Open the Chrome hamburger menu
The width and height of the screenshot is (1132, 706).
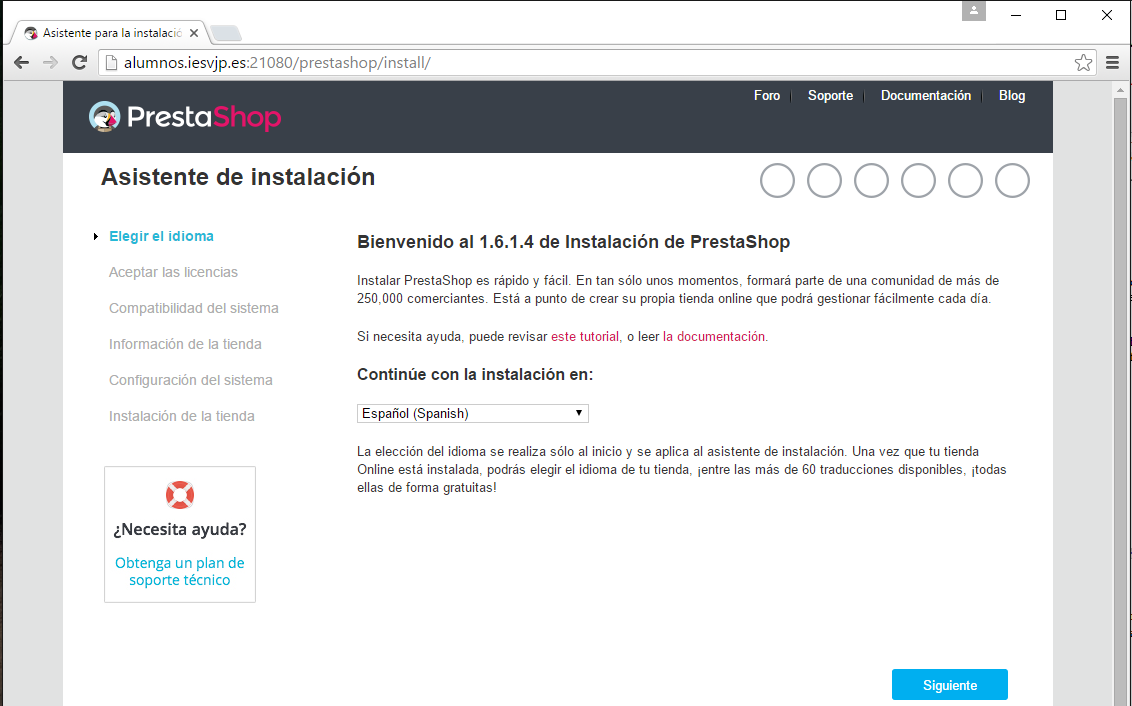click(x=1113, y=63)
